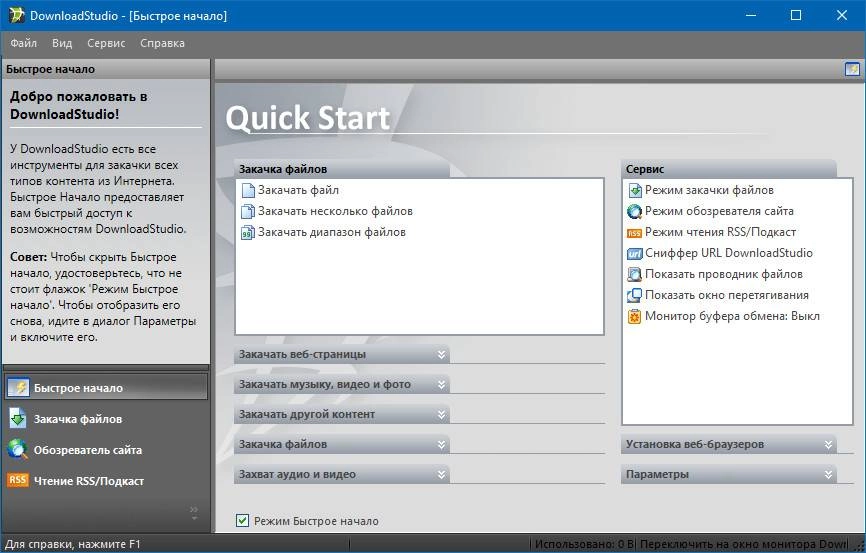866x553 pixels.
Task: Switch to 'Обозреватель сайта' sidebar tab
Action: 106,450
